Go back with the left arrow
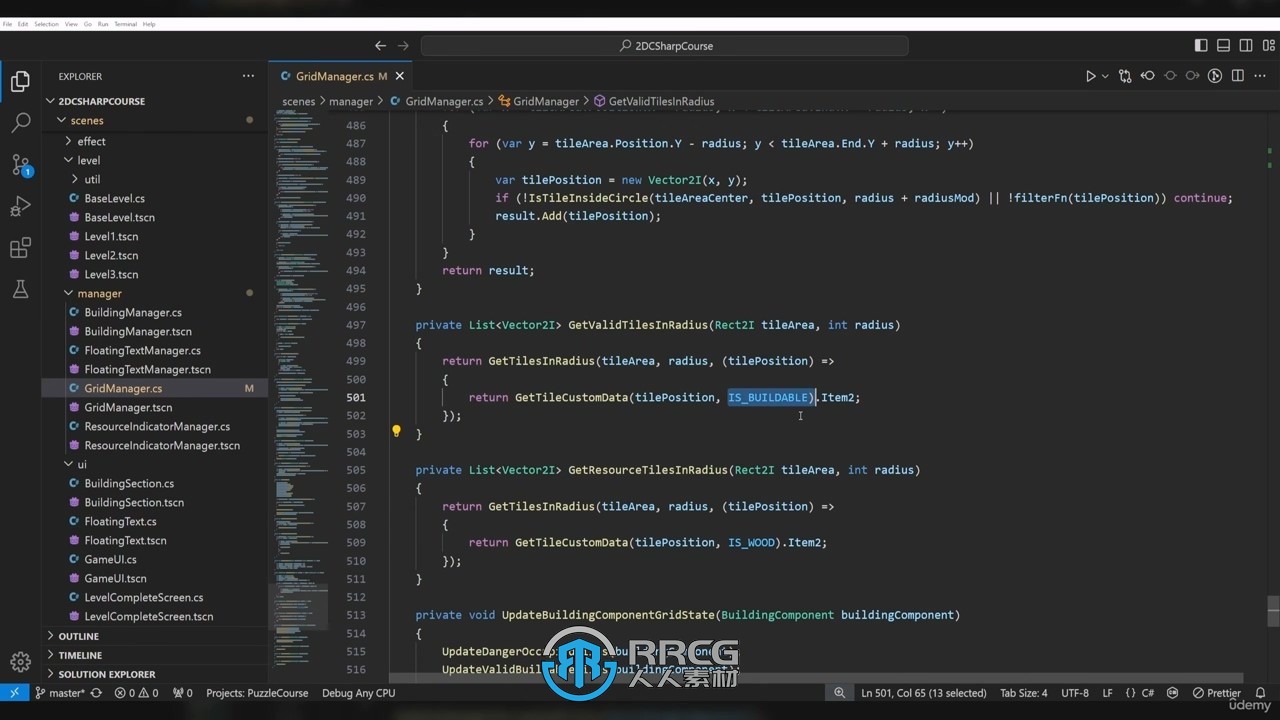Screen dimensions: 1280x720 pos(380,46)
